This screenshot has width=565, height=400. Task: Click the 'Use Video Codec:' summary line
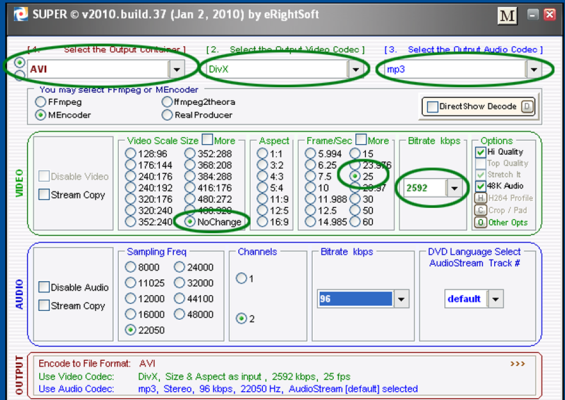(x=195, y=377)
